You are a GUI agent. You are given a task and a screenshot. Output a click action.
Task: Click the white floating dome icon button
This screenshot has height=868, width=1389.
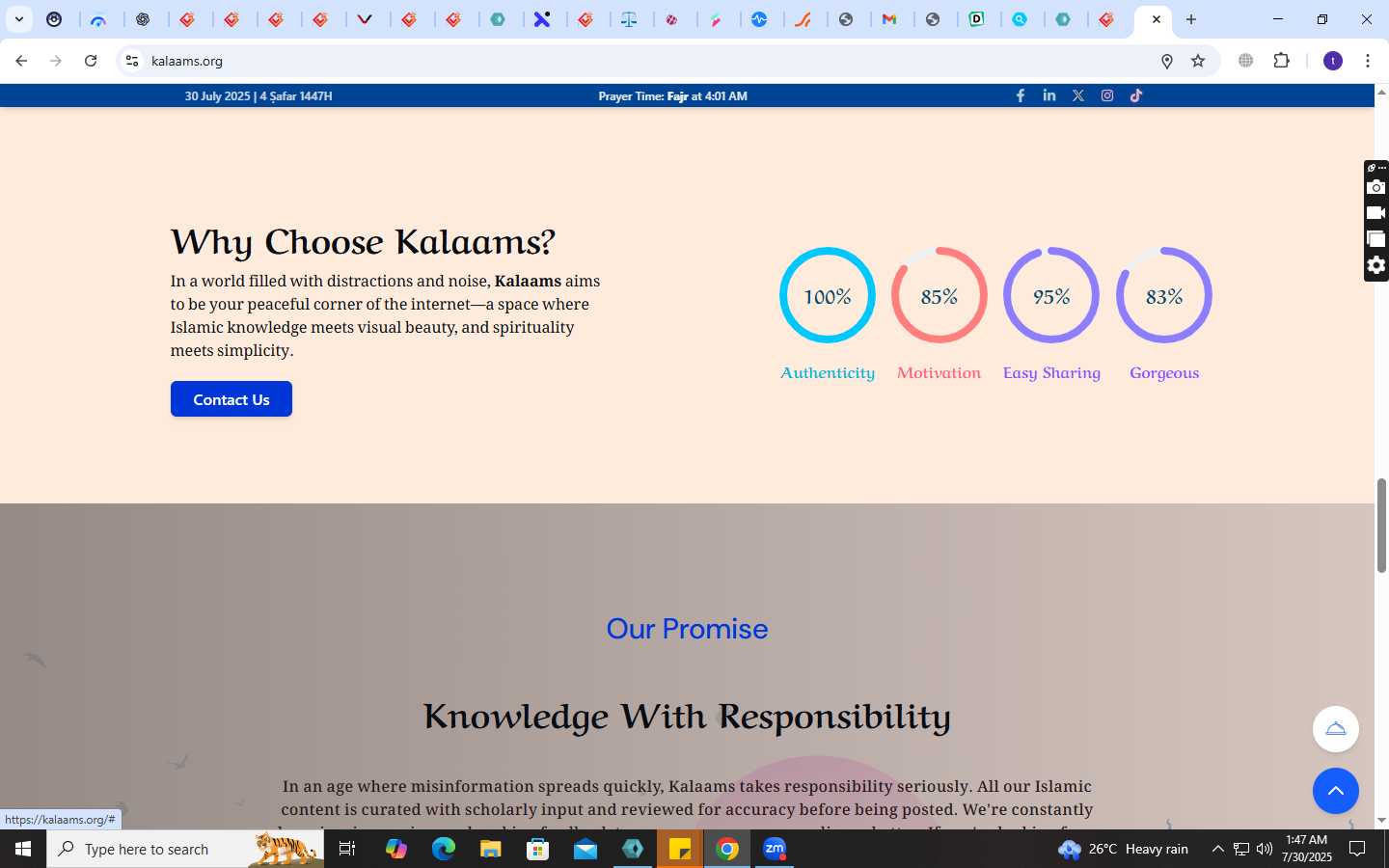click(x=1336, y=729)
